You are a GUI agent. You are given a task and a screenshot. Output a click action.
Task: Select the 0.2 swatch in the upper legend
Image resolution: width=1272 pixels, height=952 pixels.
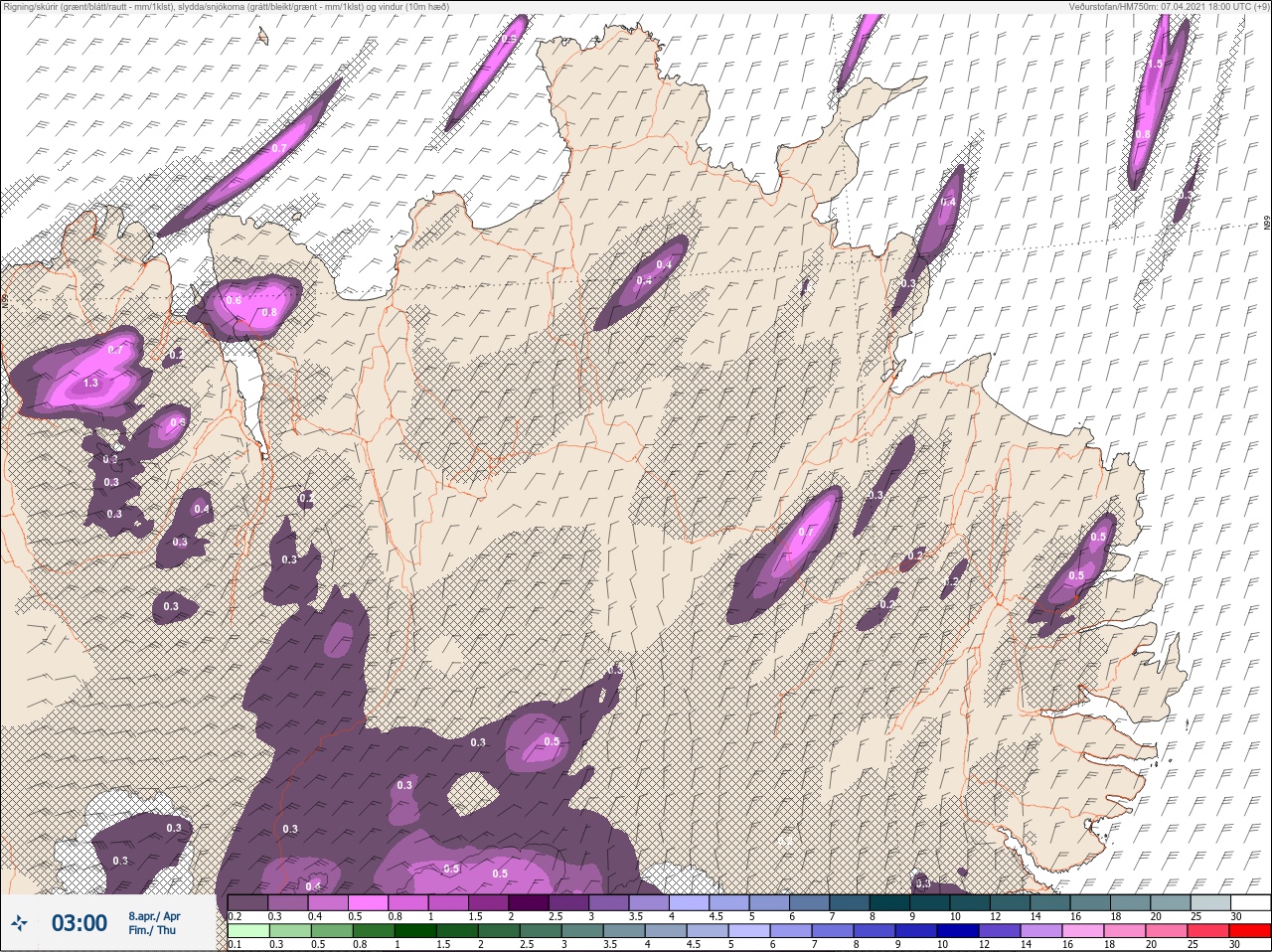coord(247,902)
